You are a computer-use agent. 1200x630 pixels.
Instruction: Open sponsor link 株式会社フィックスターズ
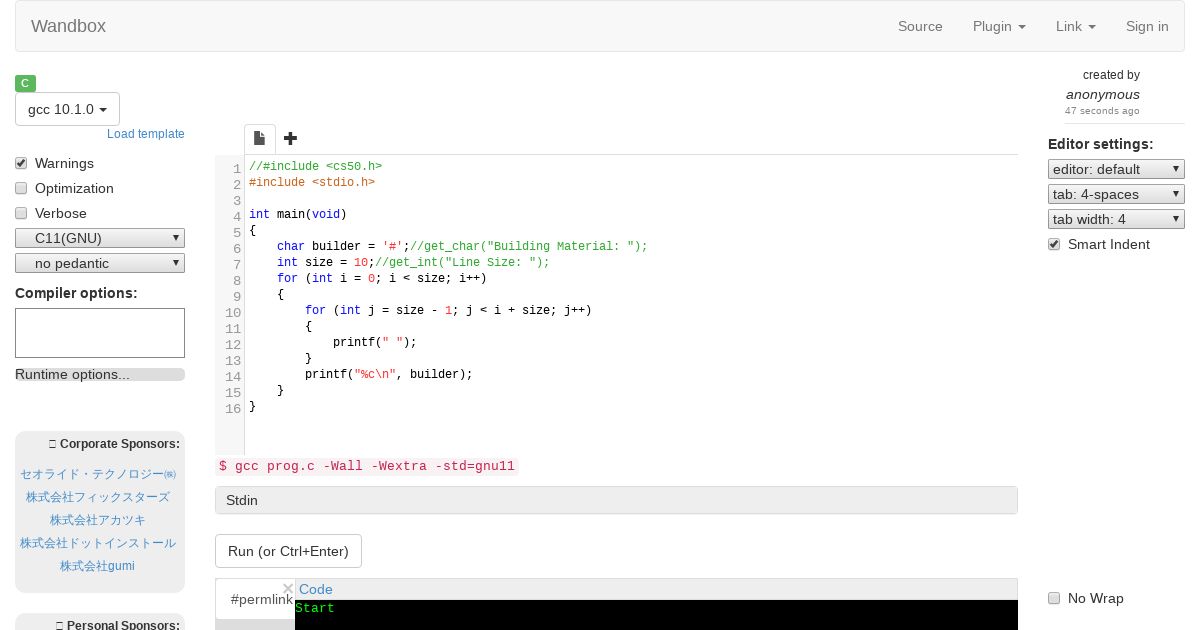(98, 497)
